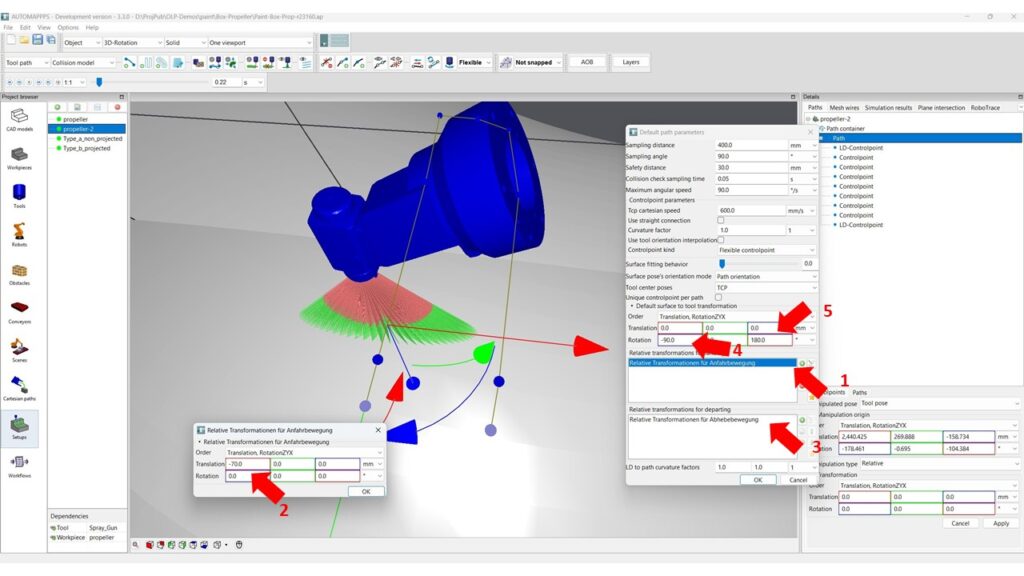Open the Cartesian paths section
This screenshot has width=1024, height=576.
[x=20, y=389]
